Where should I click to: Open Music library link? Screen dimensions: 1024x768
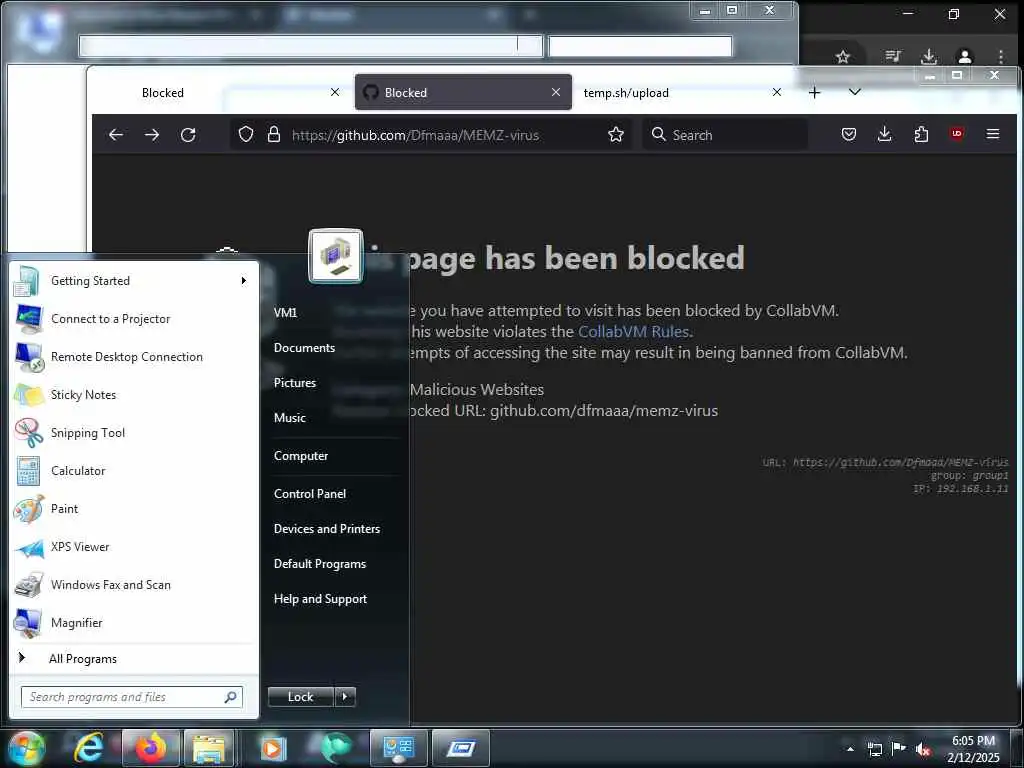290,418
